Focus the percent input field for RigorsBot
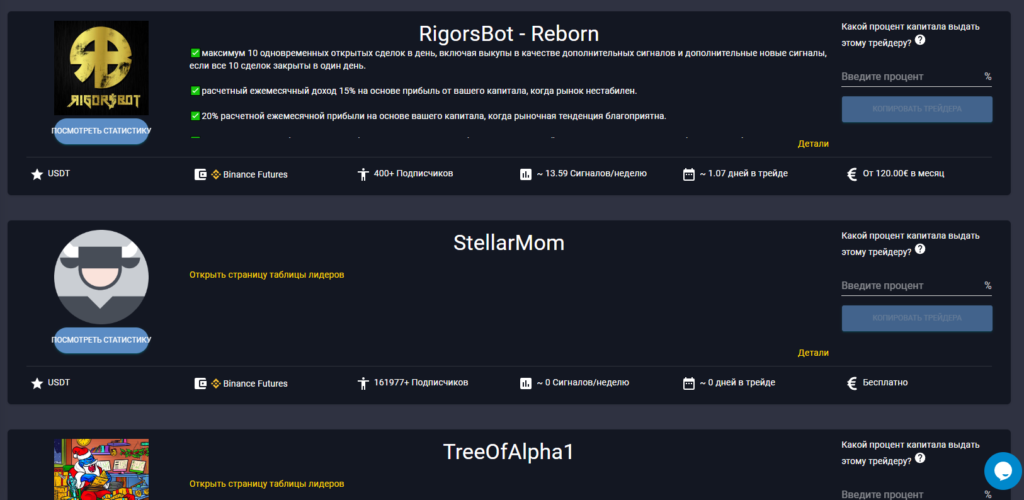The height and width of the screenshot is (500, 1024). pyautogui.click(x=910, y=77)
